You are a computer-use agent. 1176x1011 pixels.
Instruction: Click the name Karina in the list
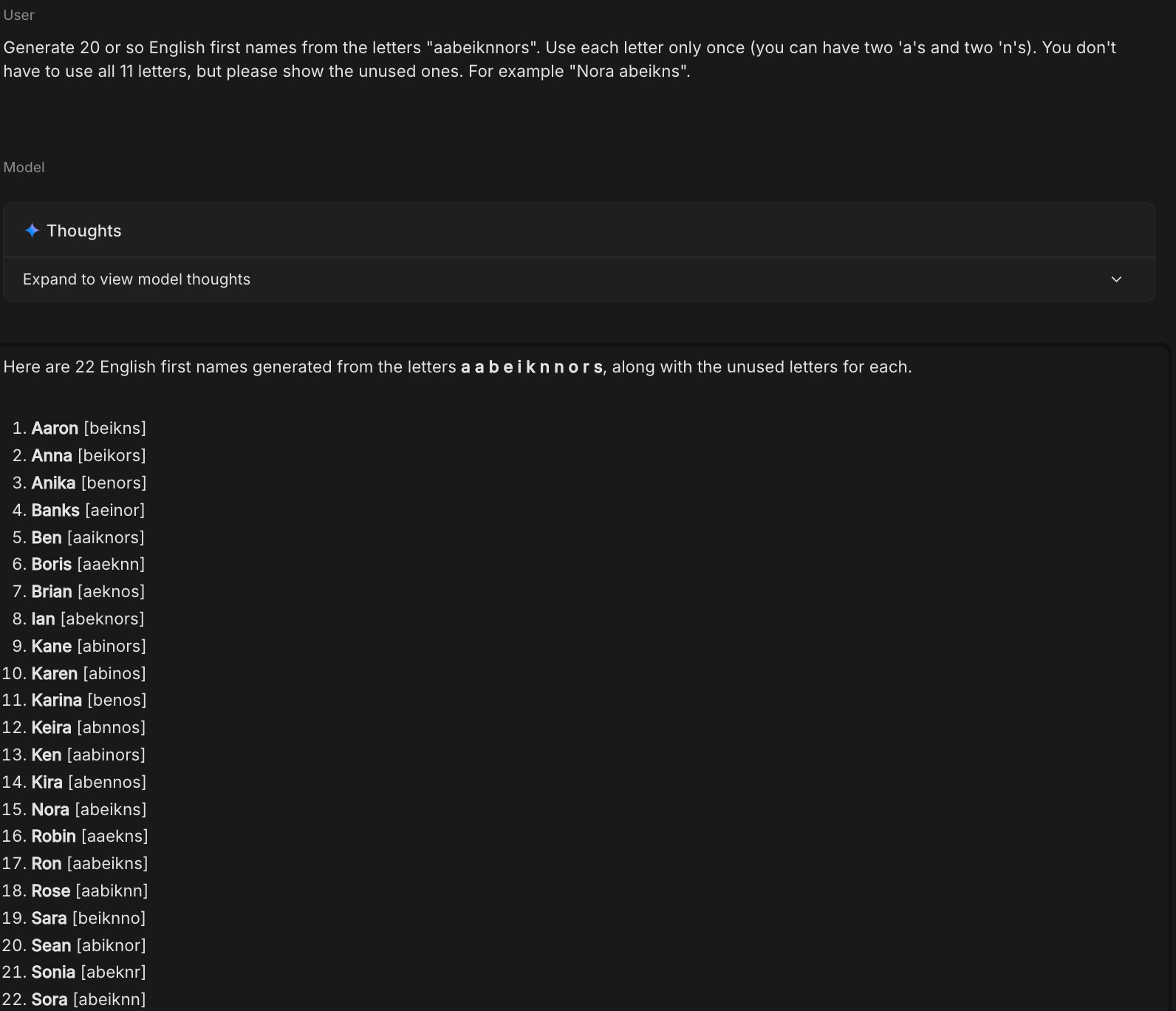57,701
